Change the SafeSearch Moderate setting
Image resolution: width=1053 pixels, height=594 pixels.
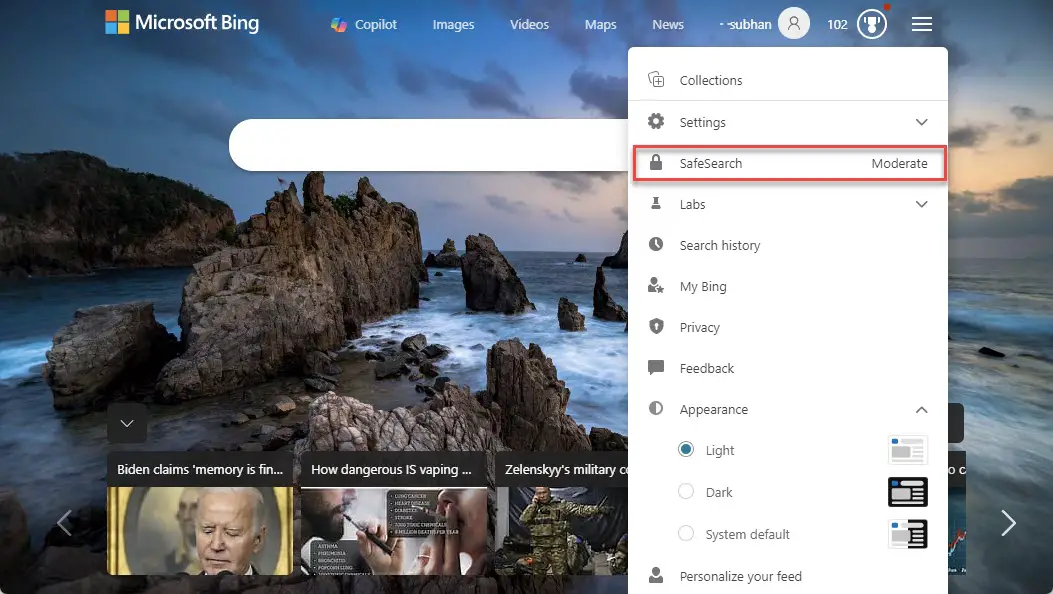coord(899,163)
